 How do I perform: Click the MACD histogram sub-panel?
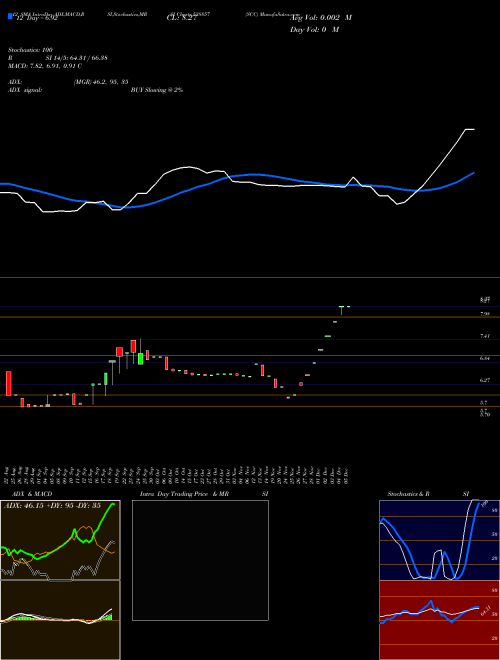[x=60, y=620]
